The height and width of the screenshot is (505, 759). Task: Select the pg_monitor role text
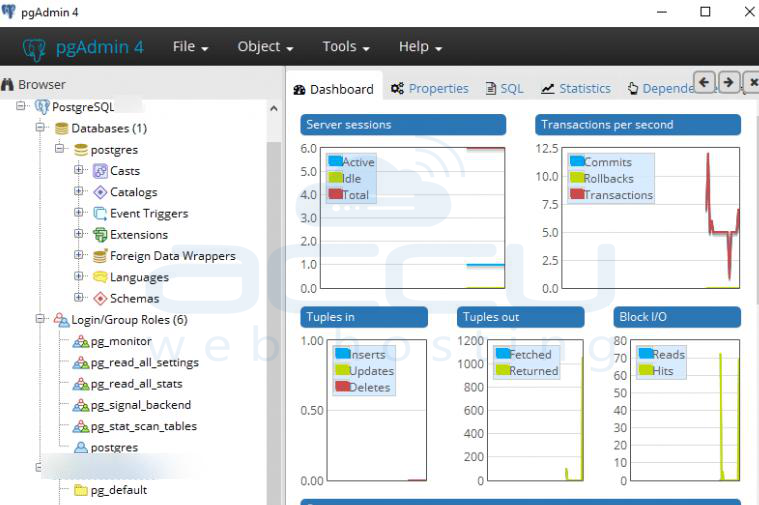coord(121,341)
